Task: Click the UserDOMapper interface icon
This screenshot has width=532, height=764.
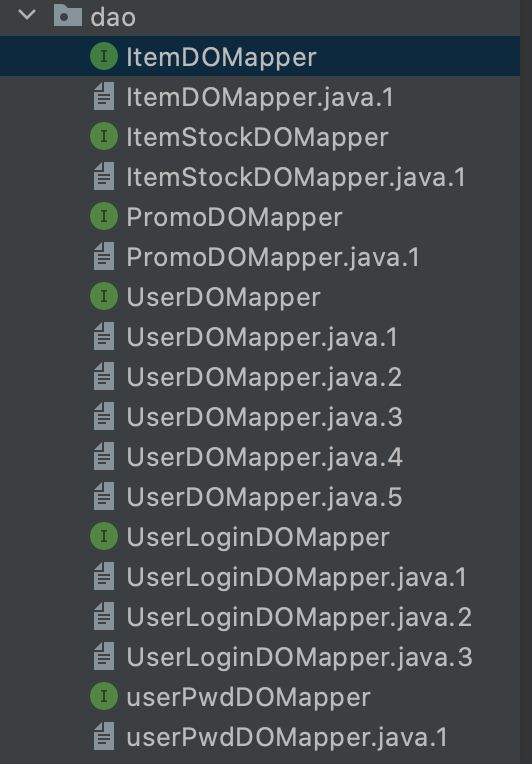Action: click(104, 296)
